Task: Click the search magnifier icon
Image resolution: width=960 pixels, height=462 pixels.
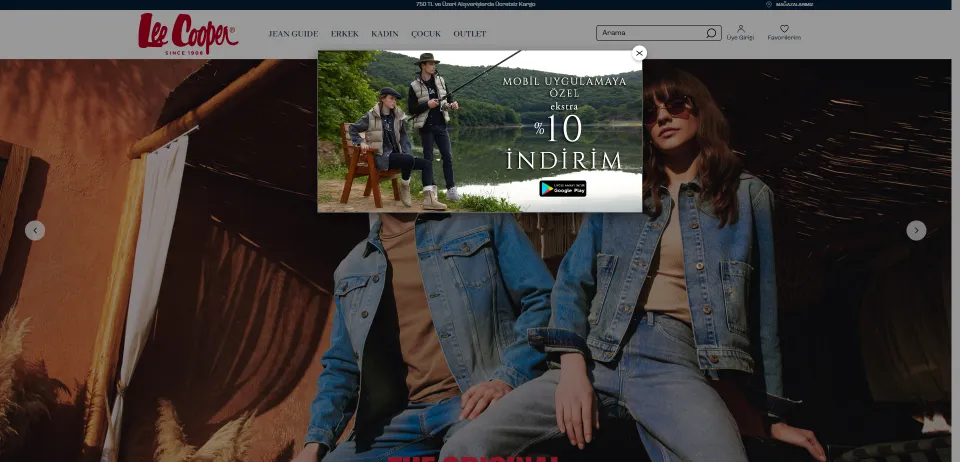Action: 711,33
